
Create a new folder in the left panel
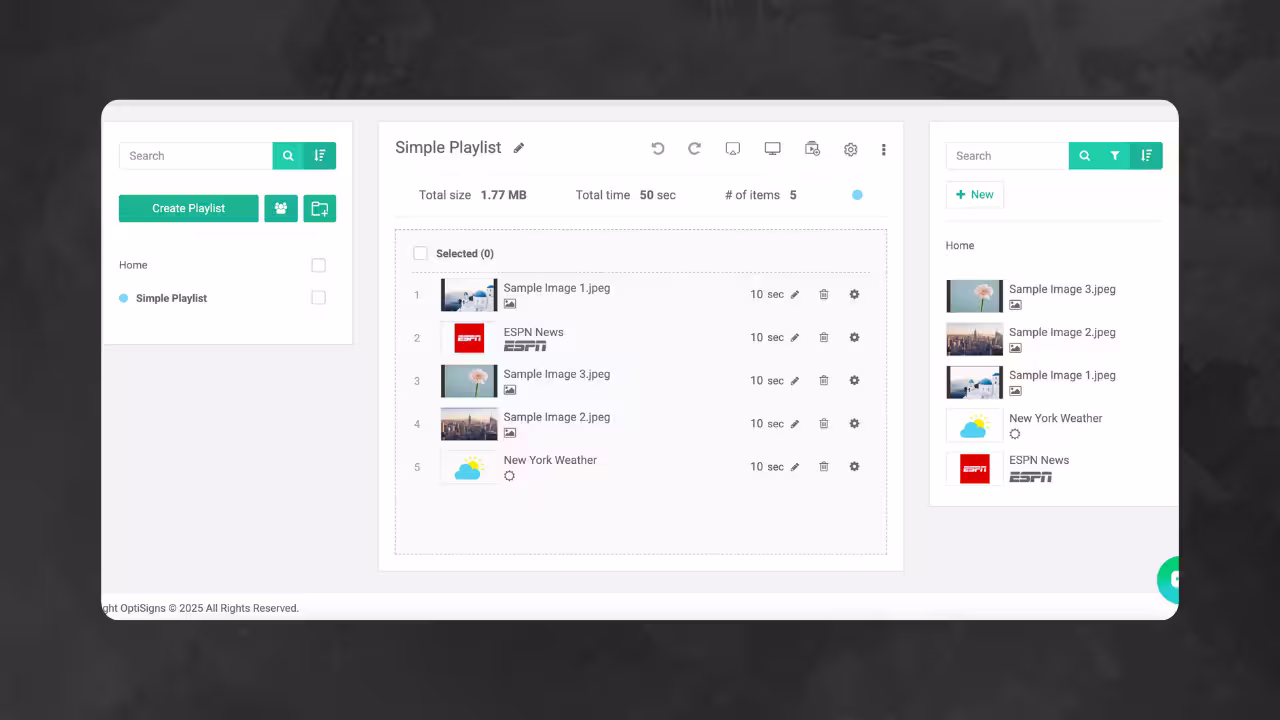click(x=319, y=208)
